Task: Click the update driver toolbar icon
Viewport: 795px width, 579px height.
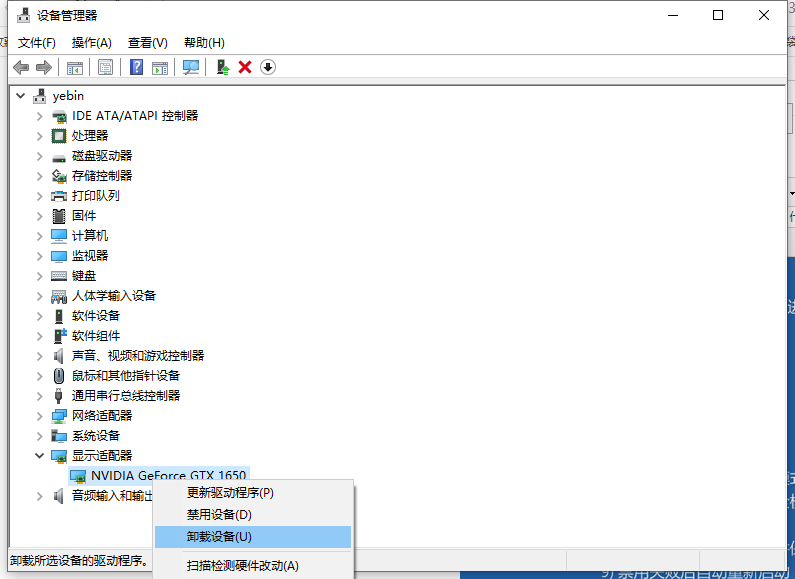Action: [223, 67]
